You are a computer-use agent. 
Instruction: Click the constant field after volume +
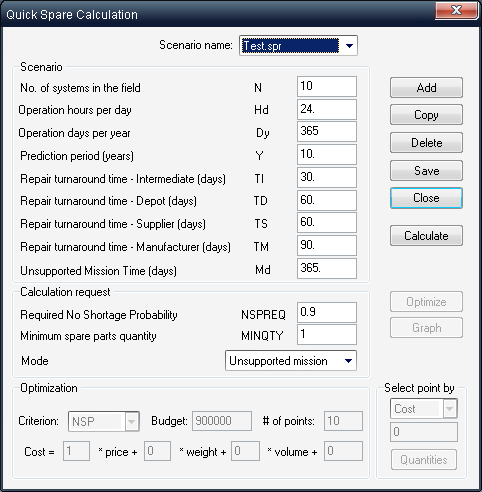coord(343,451)
